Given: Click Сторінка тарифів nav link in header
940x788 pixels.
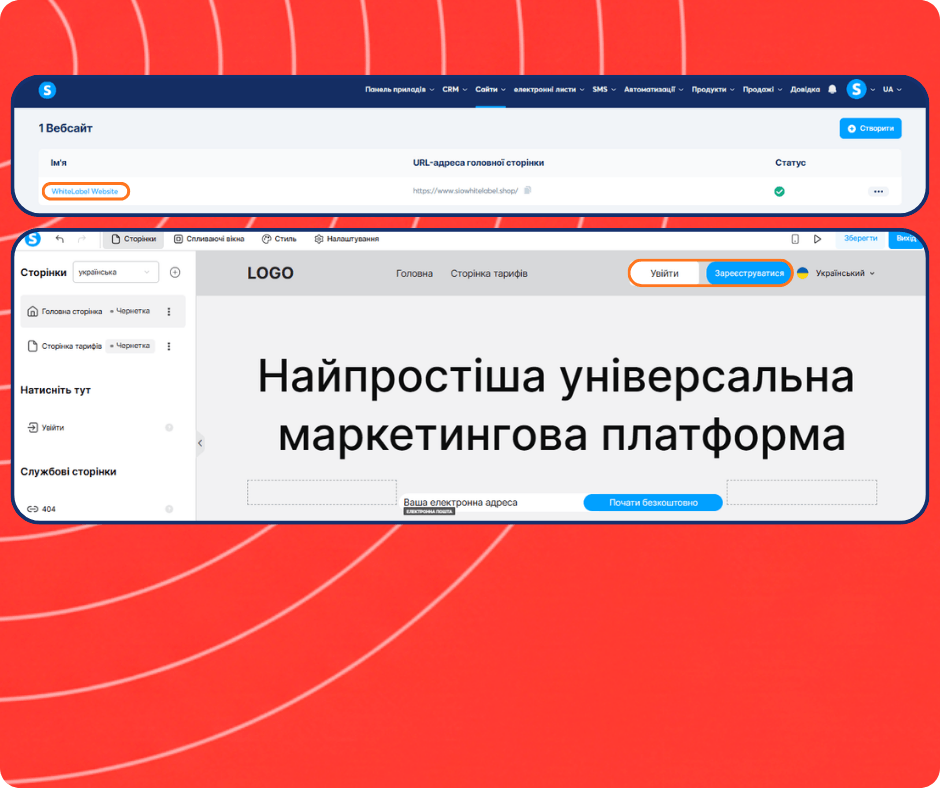Looking at the screenshot, I should pyautogui.click(x=489, y=273).
